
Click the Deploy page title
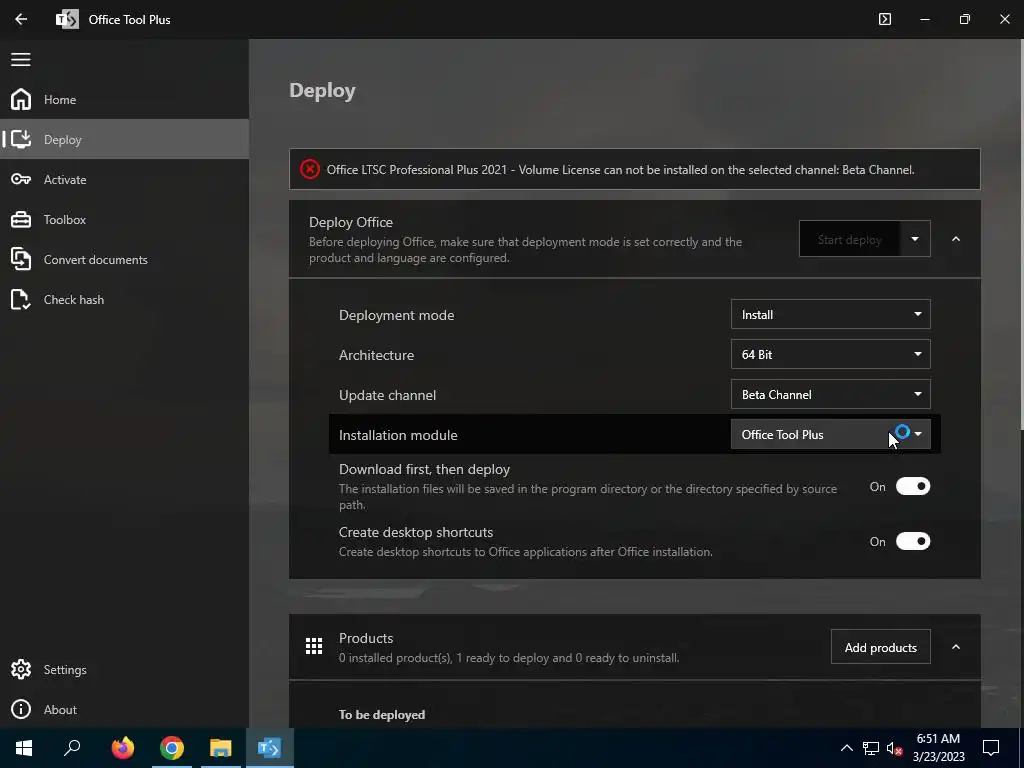point(322,91)
